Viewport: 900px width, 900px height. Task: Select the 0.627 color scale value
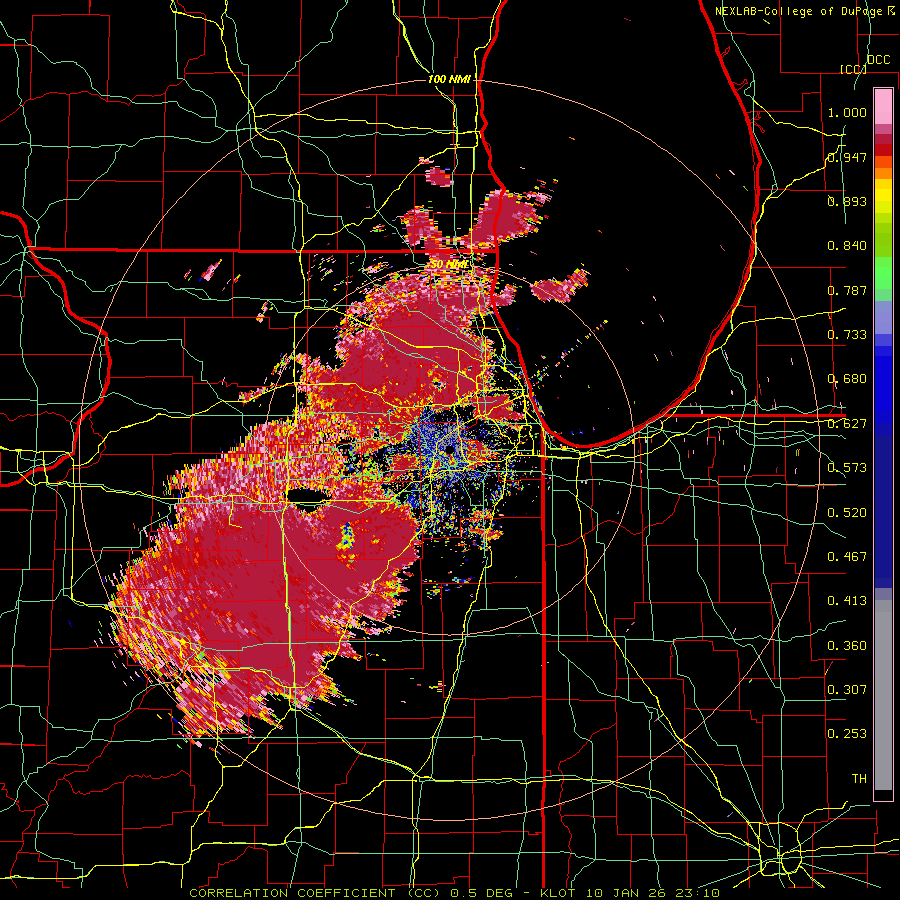coord(847,424)
